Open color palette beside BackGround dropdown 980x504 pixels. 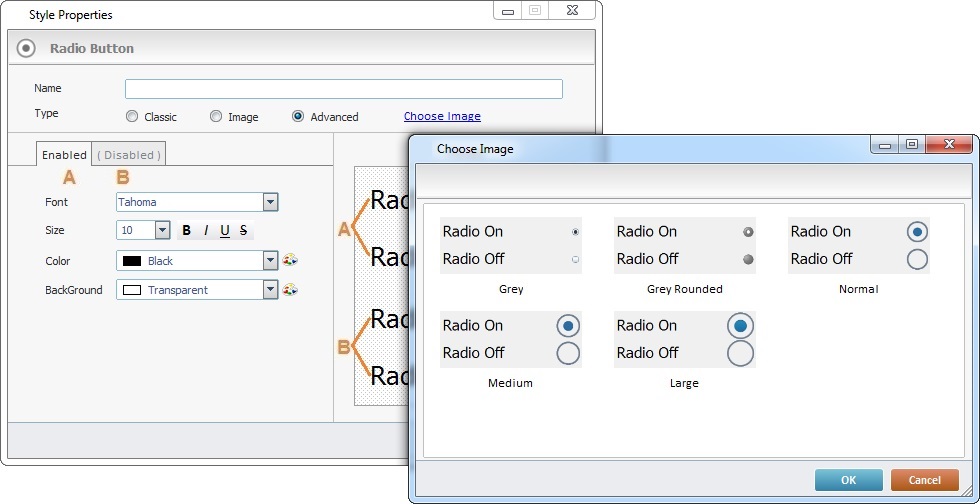coord(290,290)
